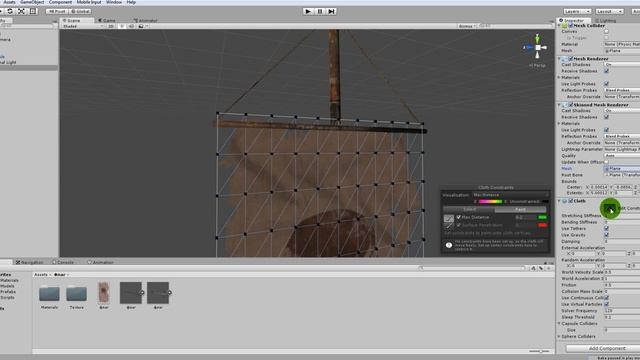Click the Skinned Mesh Renderer component icon
This screenshot has height=360, width=640.
(565, 105)
